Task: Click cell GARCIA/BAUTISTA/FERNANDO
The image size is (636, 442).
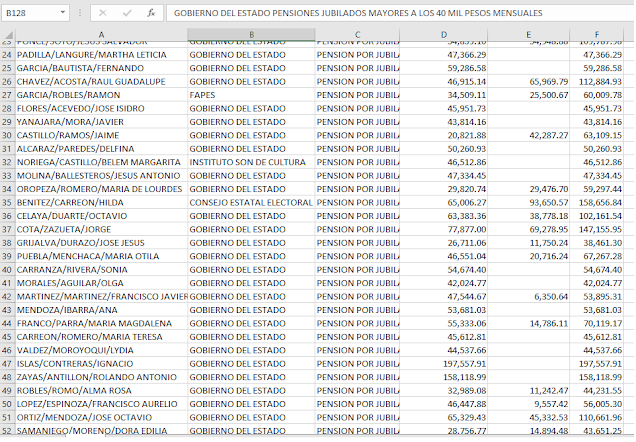Action: click(101, 68)
